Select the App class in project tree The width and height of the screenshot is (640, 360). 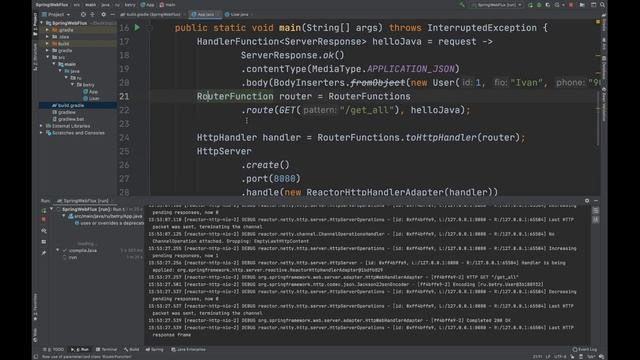point(90,92)
